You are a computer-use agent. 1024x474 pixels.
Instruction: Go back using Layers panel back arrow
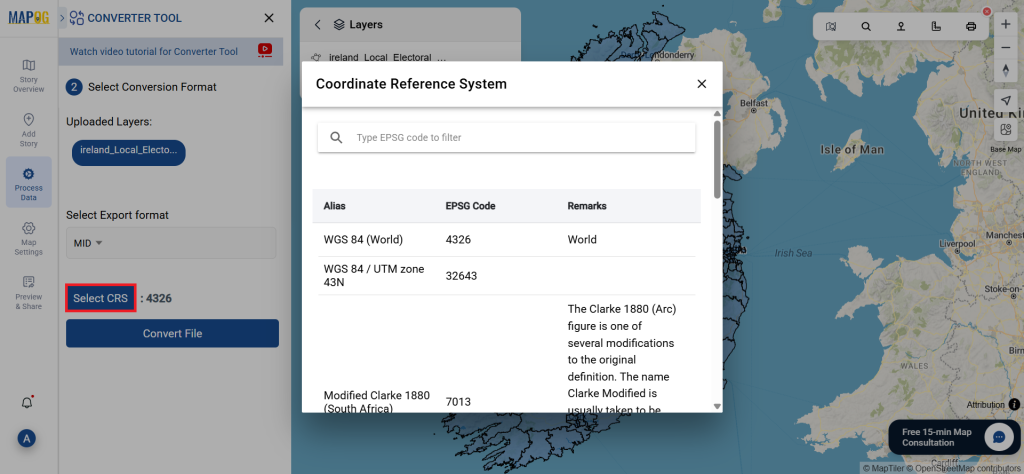click(x=317, y=25)
